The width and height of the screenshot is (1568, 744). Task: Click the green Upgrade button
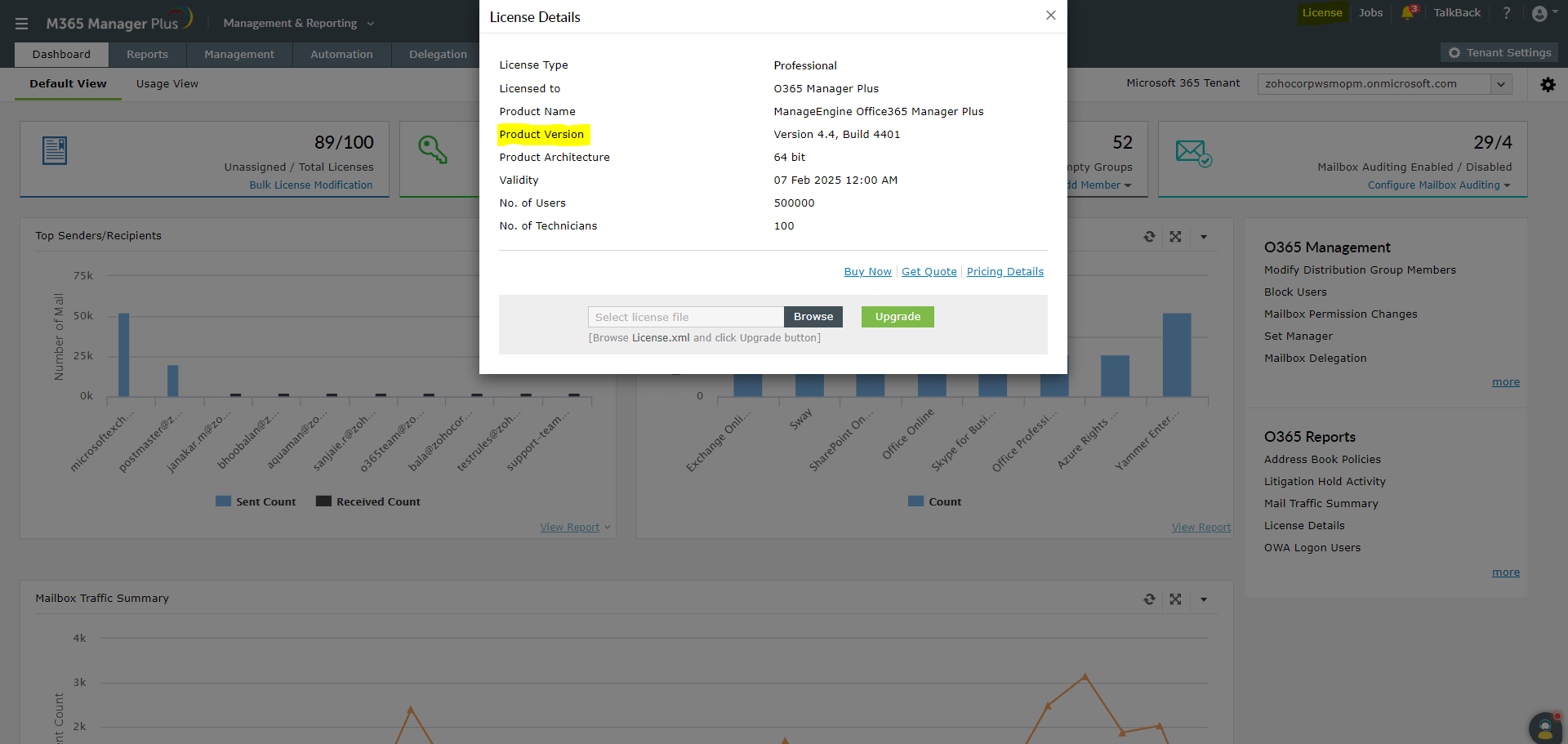(898, 317)
